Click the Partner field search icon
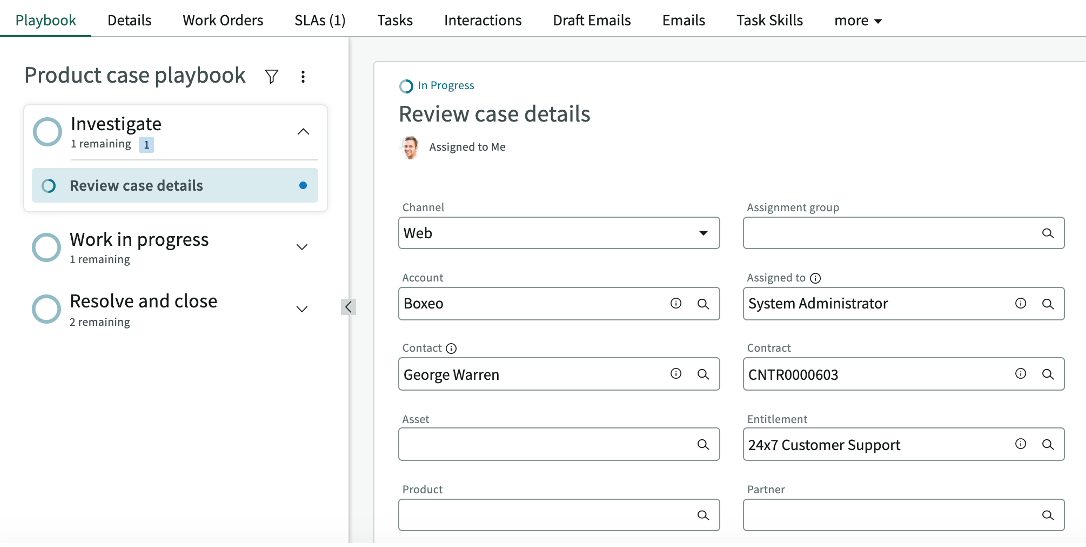 pos(1048,515)
